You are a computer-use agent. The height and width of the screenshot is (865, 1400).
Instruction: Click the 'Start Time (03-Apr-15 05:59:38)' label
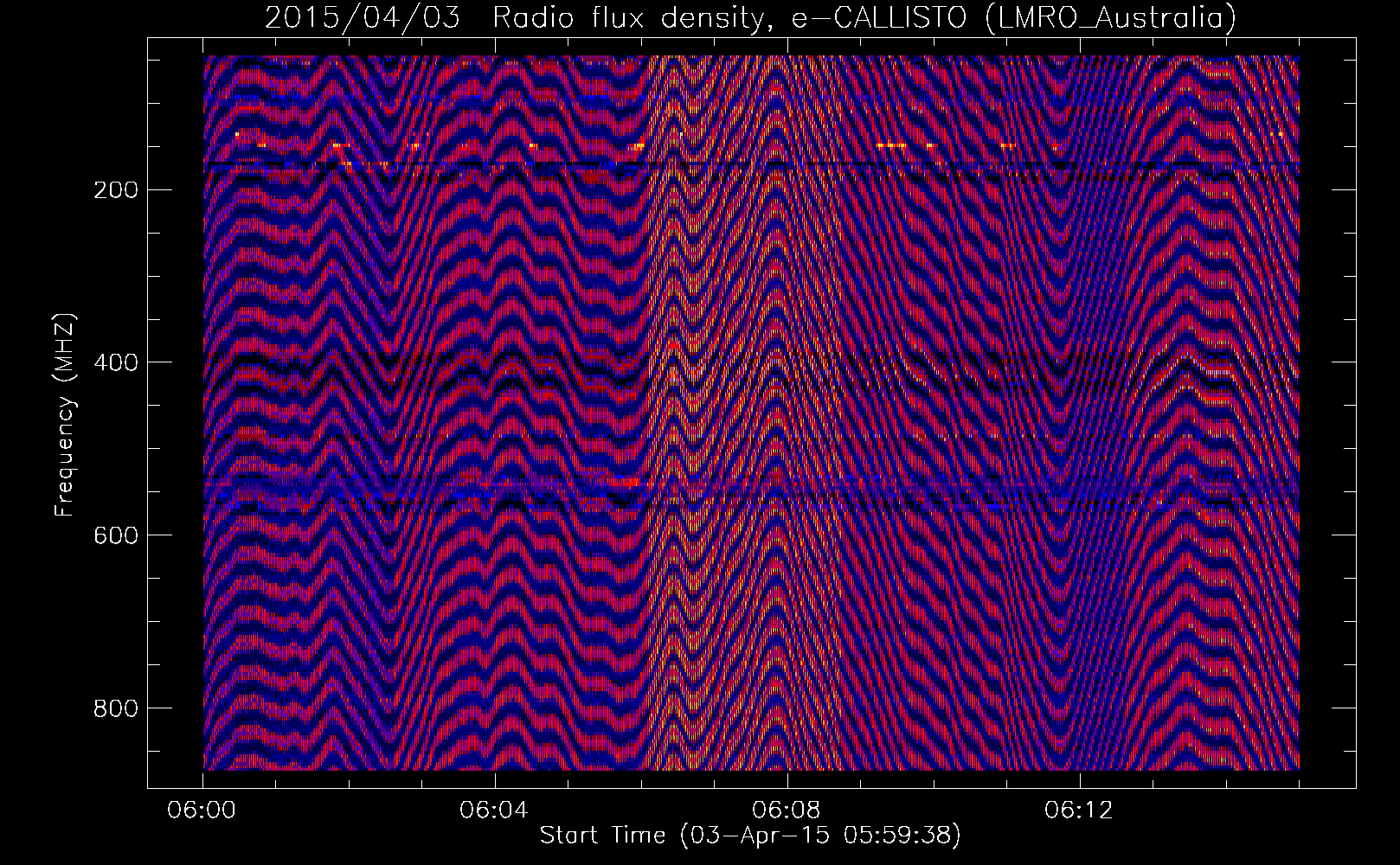point(750,836)
